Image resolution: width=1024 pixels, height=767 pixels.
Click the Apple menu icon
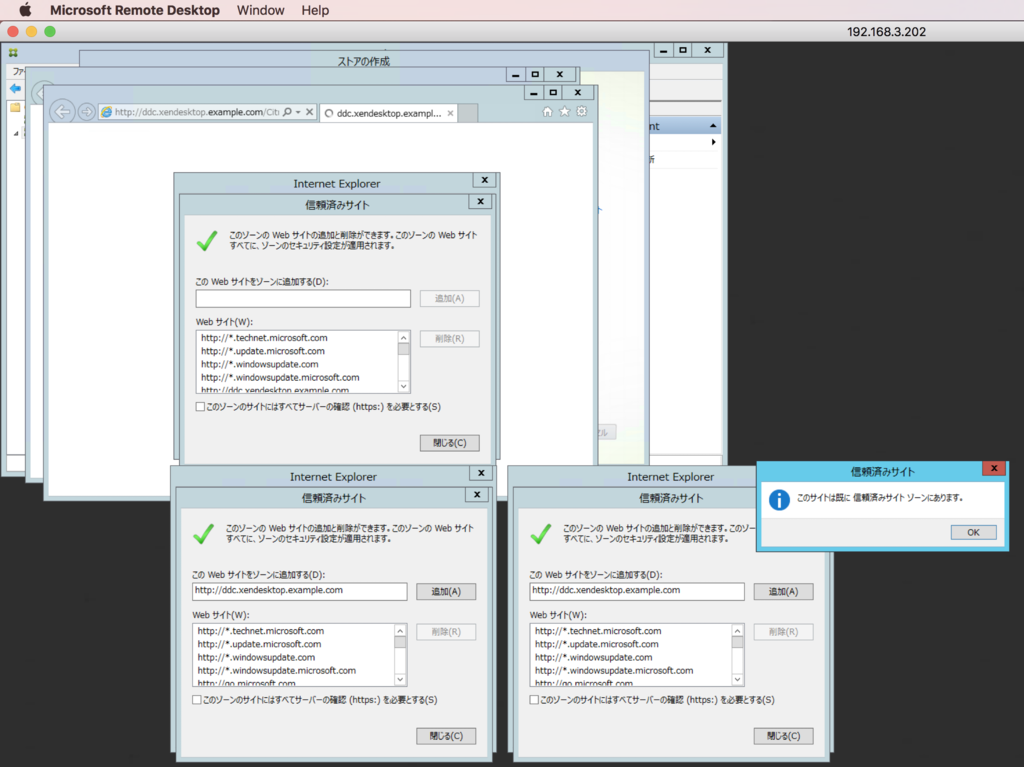(x=25, y=10)
